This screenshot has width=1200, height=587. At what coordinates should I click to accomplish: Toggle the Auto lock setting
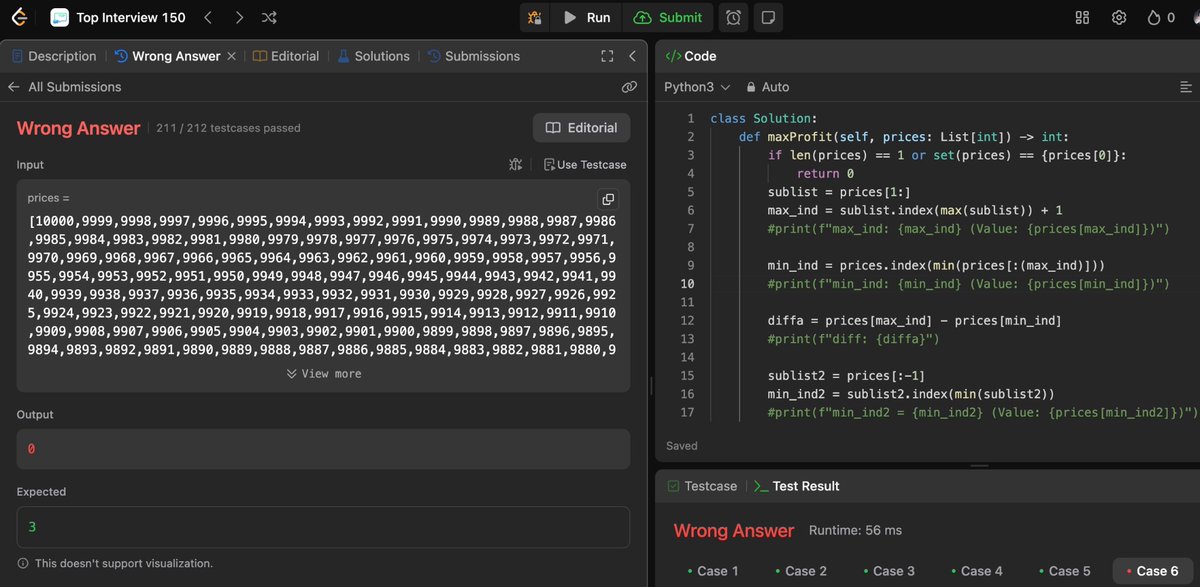pyautogui.click(x=767, y=87)
